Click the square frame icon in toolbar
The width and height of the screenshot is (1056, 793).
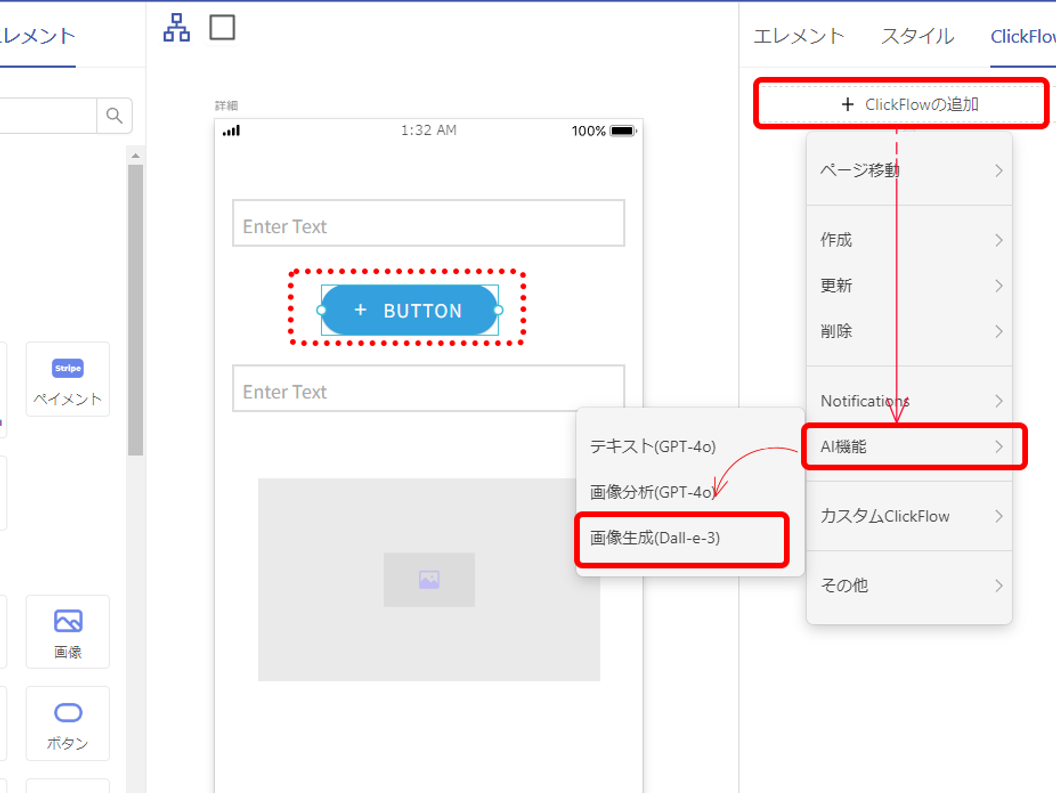click(222, 28)
